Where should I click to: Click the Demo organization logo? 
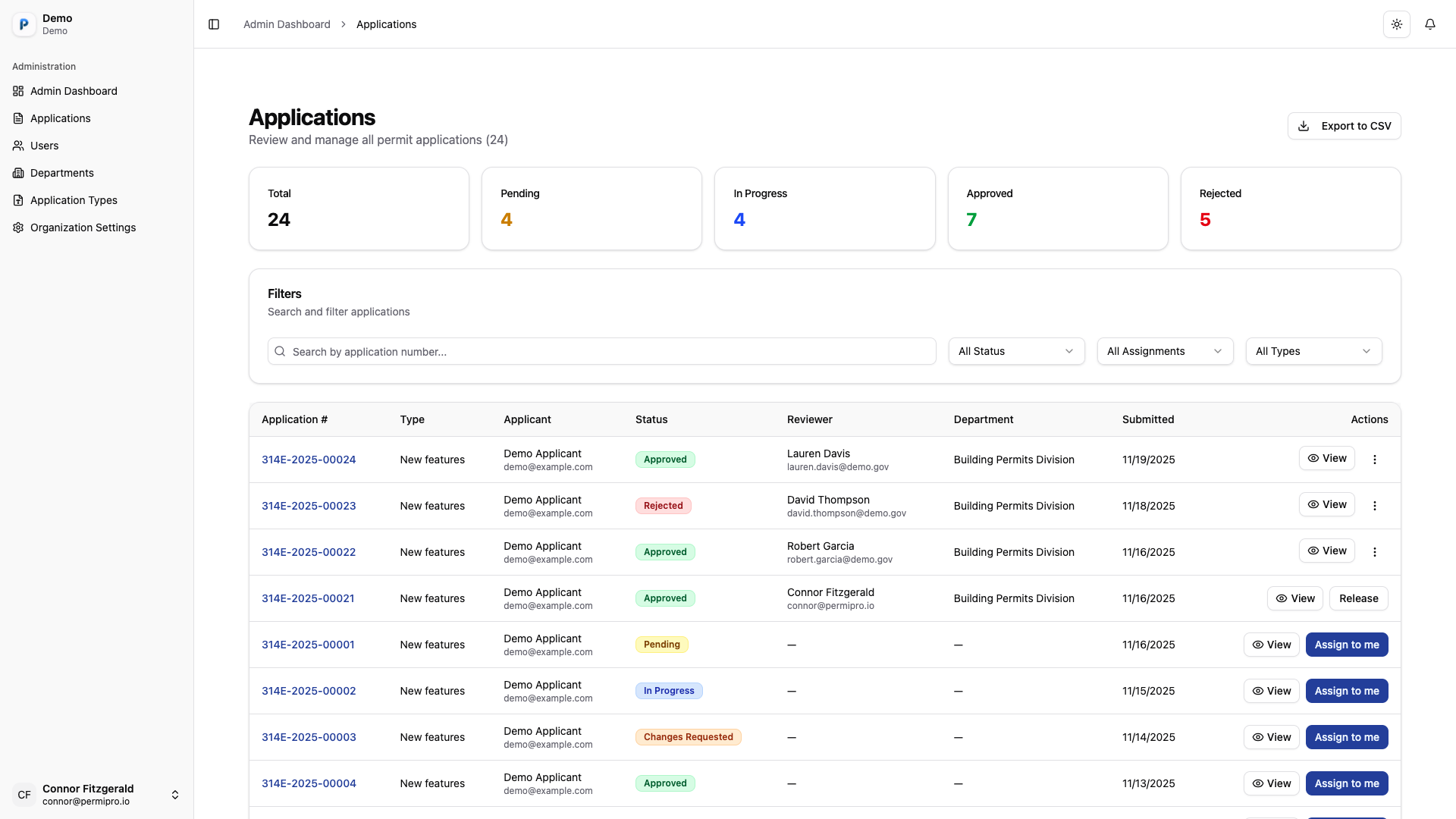pos(24,24)
